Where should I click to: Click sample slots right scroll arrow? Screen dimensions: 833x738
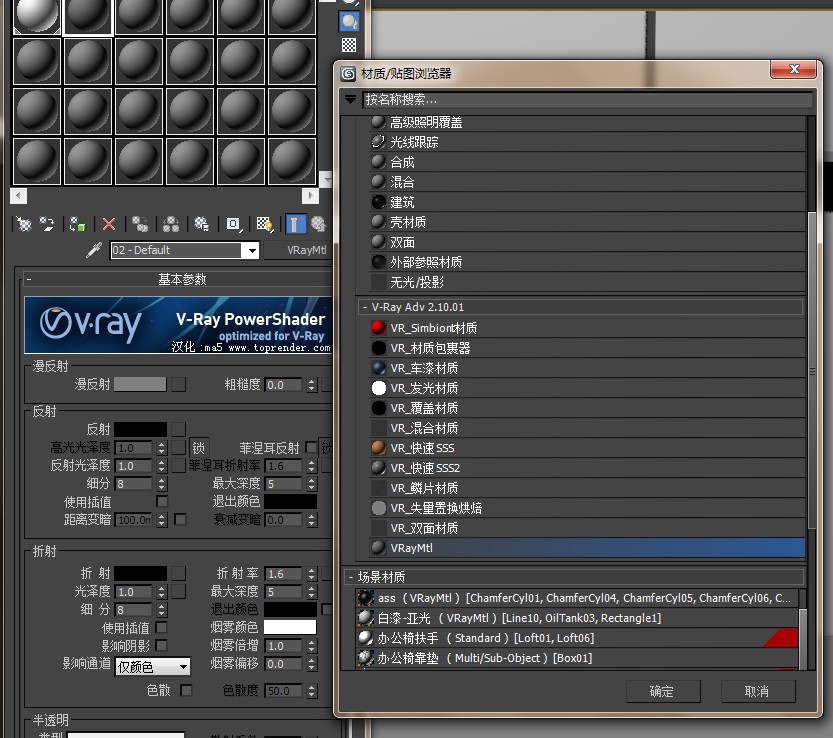pyautogui.click(x=310, y=196)
